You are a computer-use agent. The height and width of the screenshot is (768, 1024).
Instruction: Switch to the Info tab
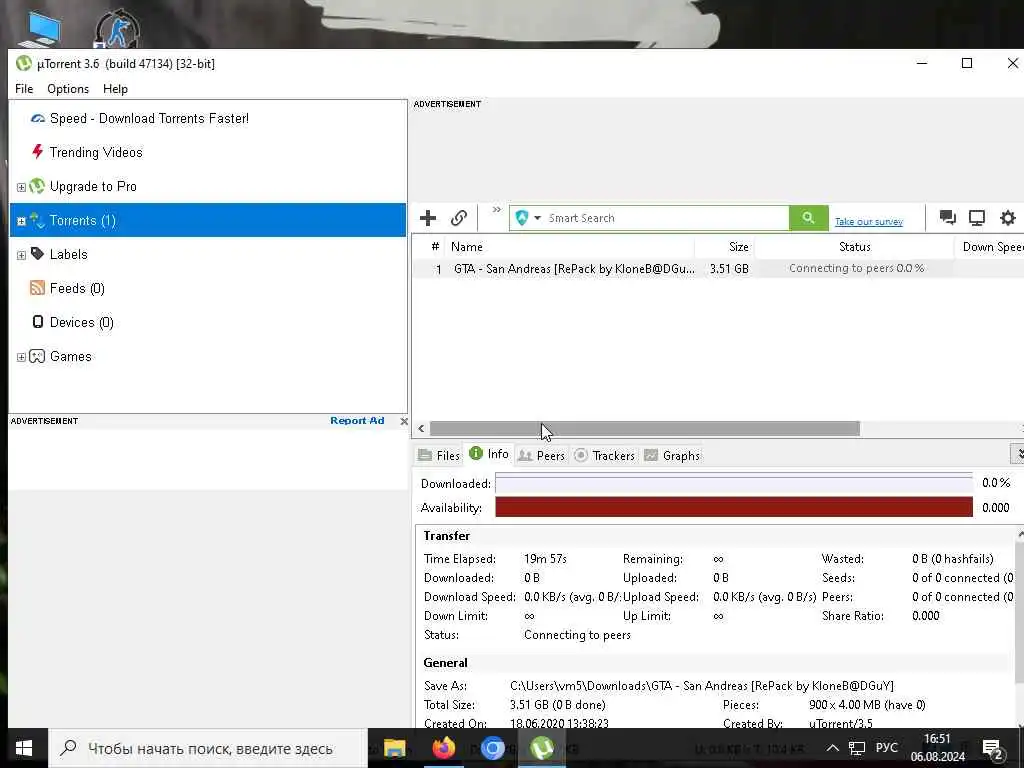coord(489,454)
